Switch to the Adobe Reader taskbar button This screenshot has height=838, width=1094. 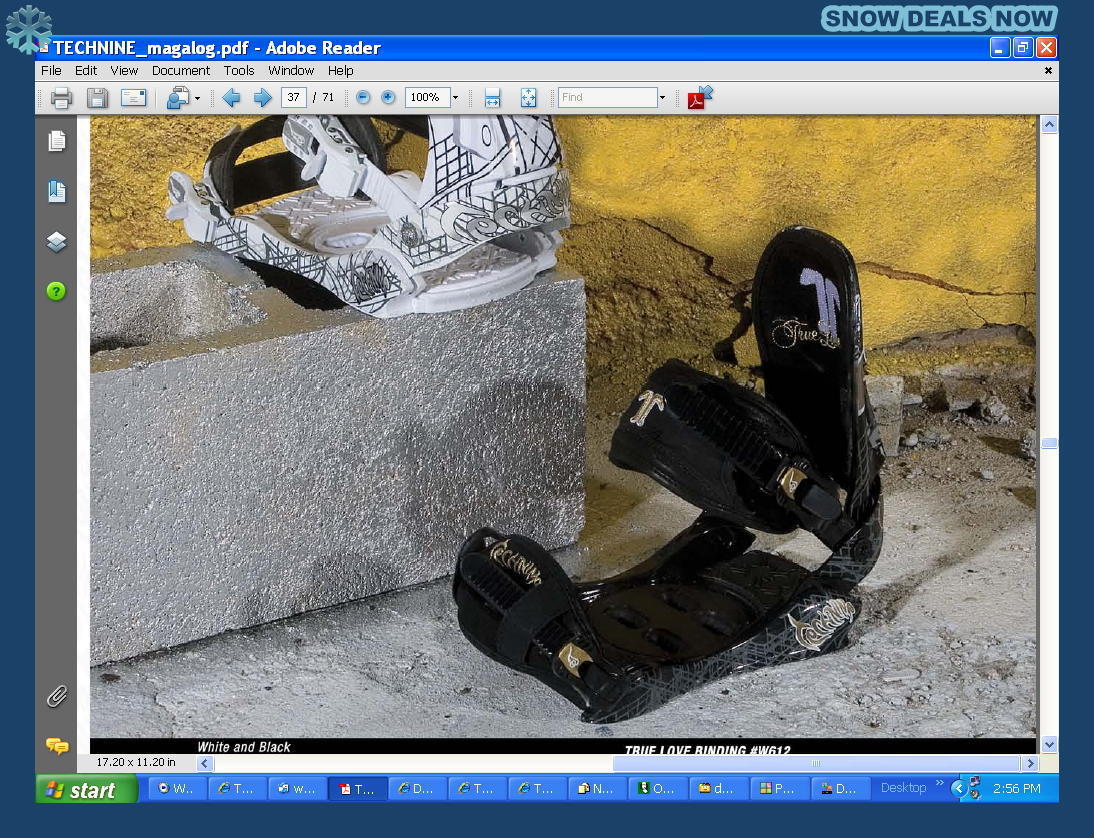pos(357,789)
